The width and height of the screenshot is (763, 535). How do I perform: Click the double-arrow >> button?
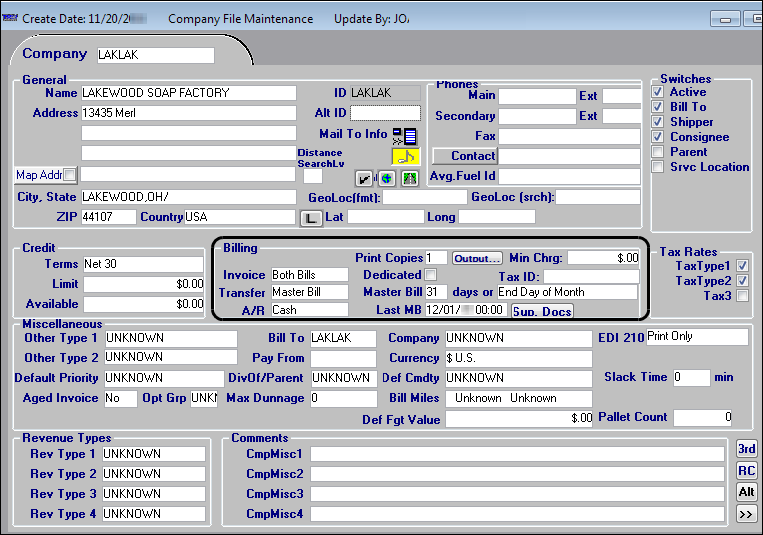coord(746,515)
